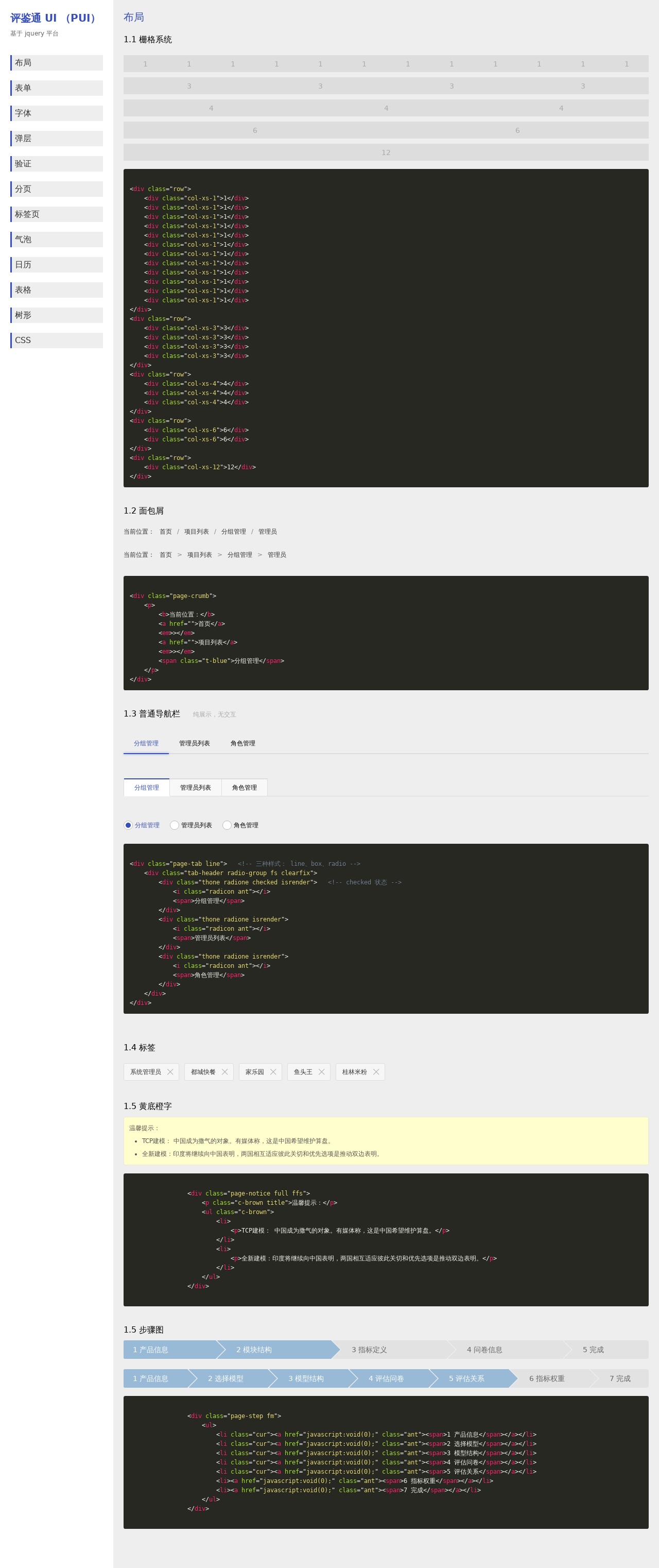The width and height of the screenshot is (659, 1568).
Task: Switch to 分组管理 line-style tab
Action: (x=146, y=744)
